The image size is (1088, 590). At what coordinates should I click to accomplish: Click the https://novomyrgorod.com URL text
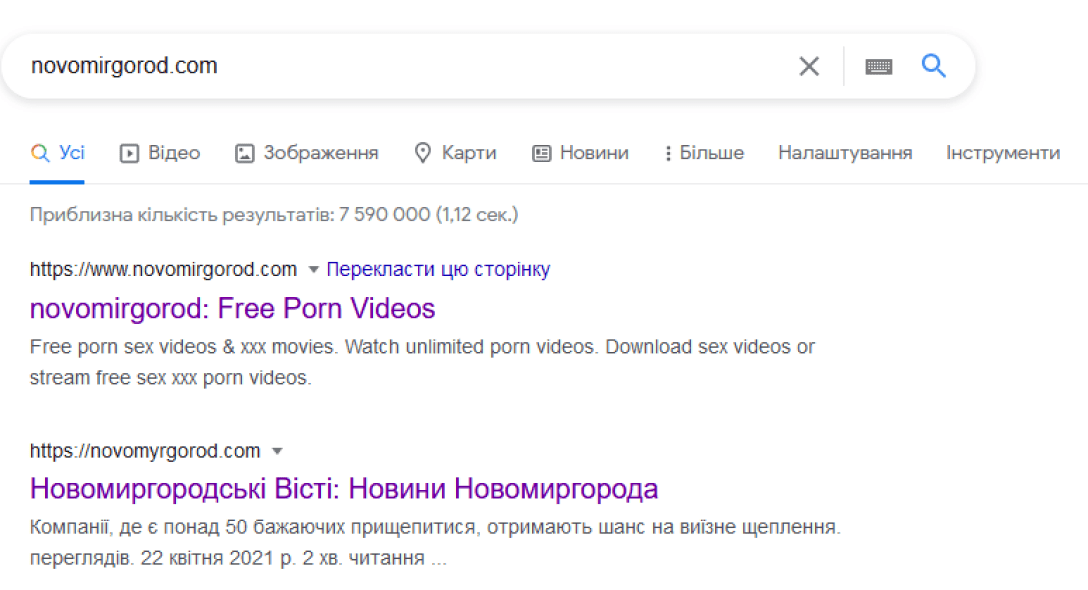tap(145, 451)
